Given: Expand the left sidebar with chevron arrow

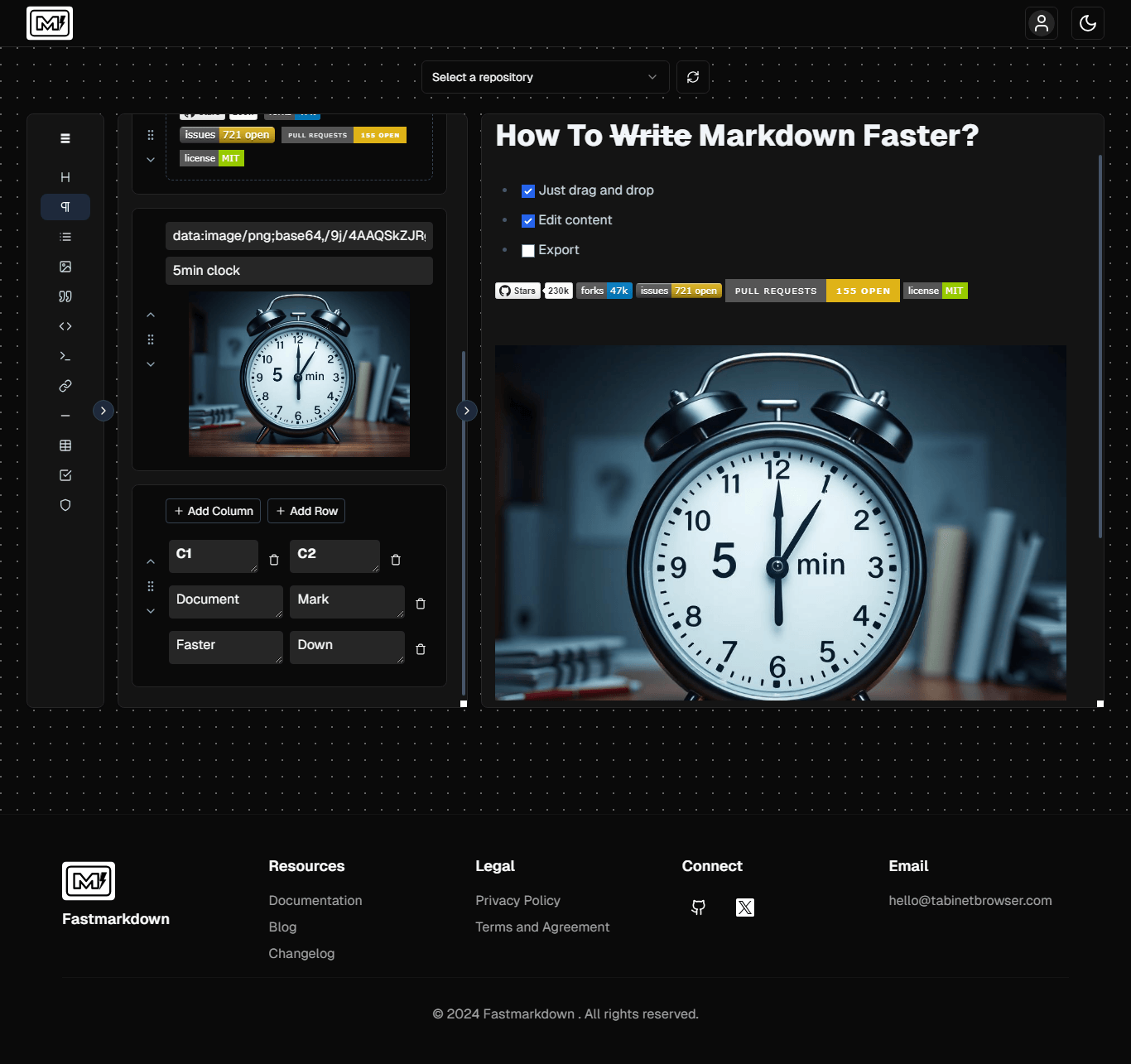Looking at the screenshot, I should click(103, 411).
